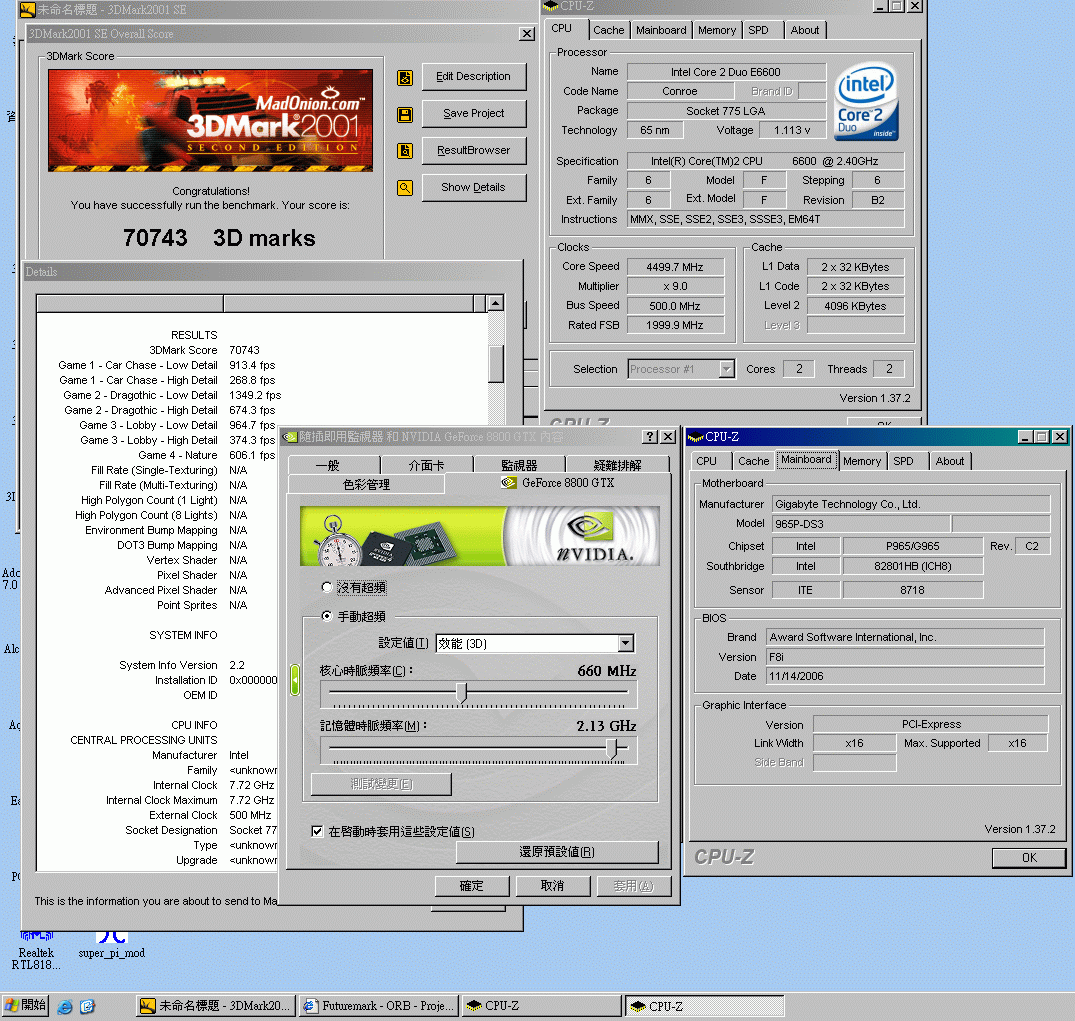Click the green side panel expander handle
Image resolution: width=1075 pixels, height=1021 pixels.
coord(295,680)
